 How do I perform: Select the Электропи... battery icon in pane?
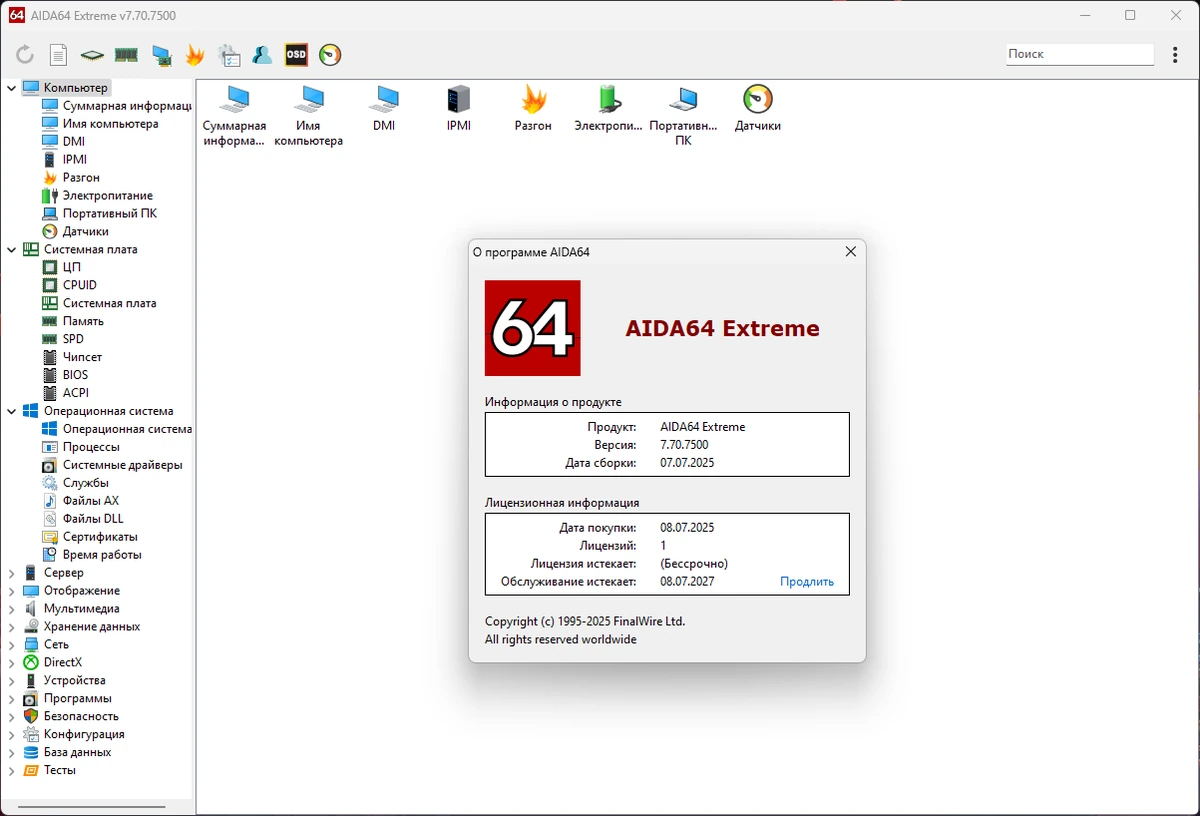(608, 108)
